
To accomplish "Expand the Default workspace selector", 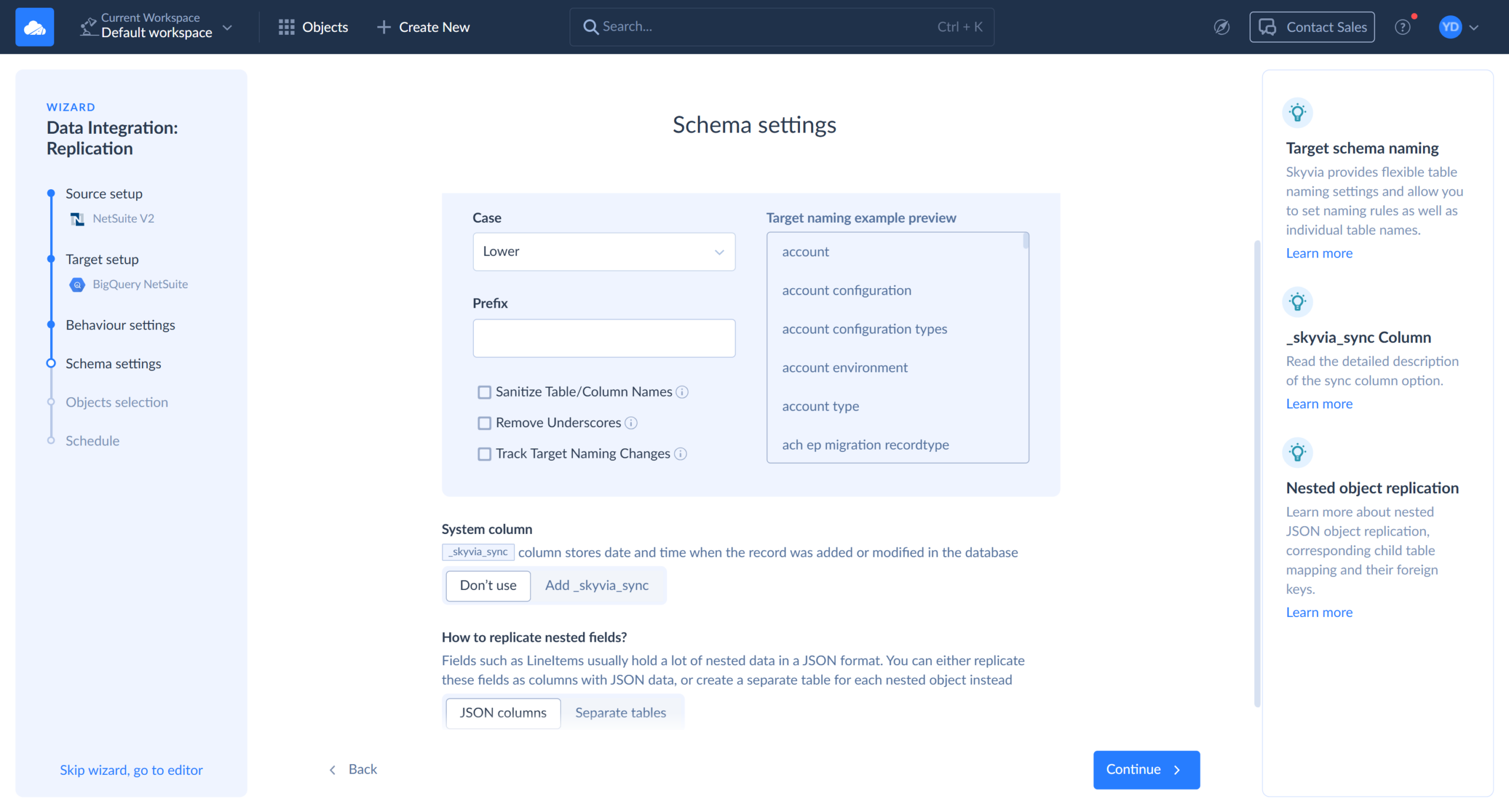I will point(156,27).
